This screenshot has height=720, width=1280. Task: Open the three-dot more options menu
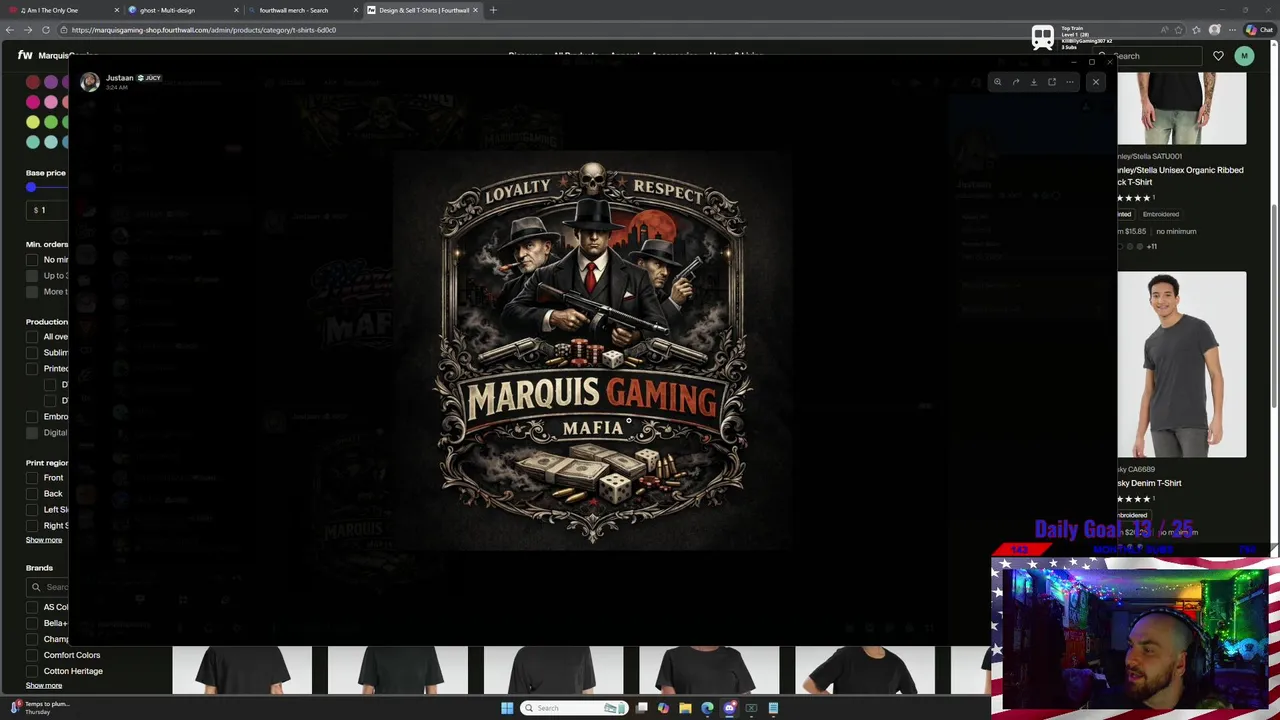1069,82
